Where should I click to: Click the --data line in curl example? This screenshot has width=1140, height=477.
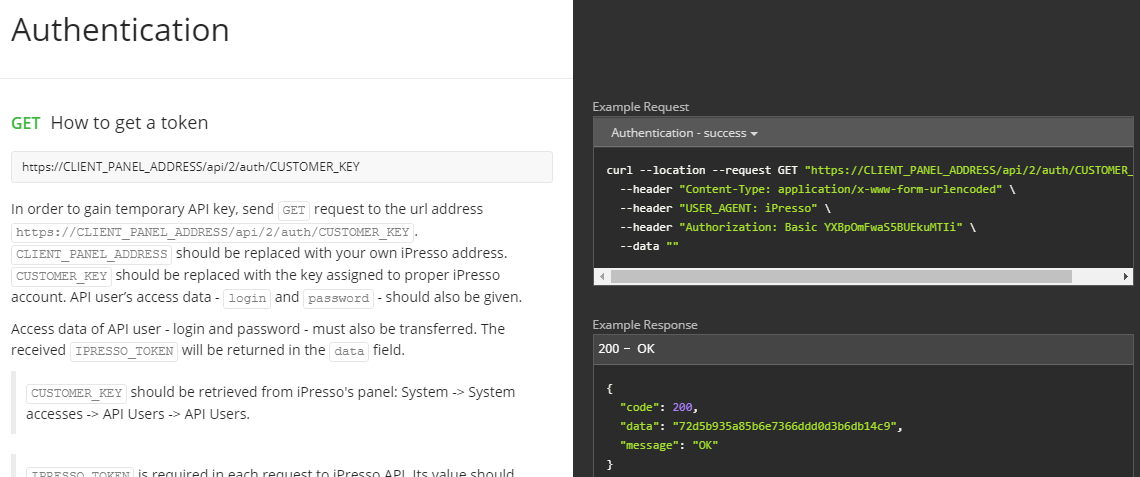click(649, 246)
